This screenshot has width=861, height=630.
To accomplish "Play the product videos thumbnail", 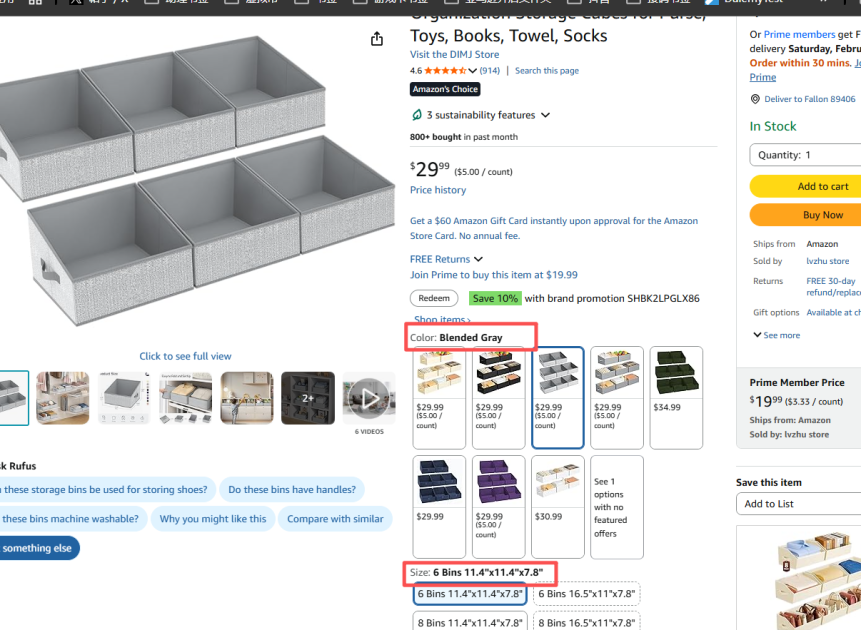I will click(x=369, y=398).
